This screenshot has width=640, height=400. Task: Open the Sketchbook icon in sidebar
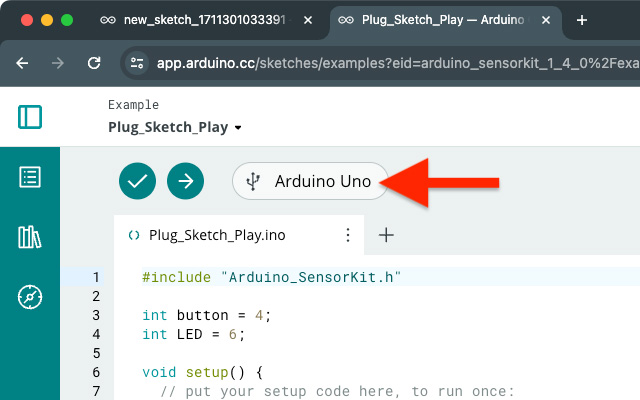click(30, 178)
